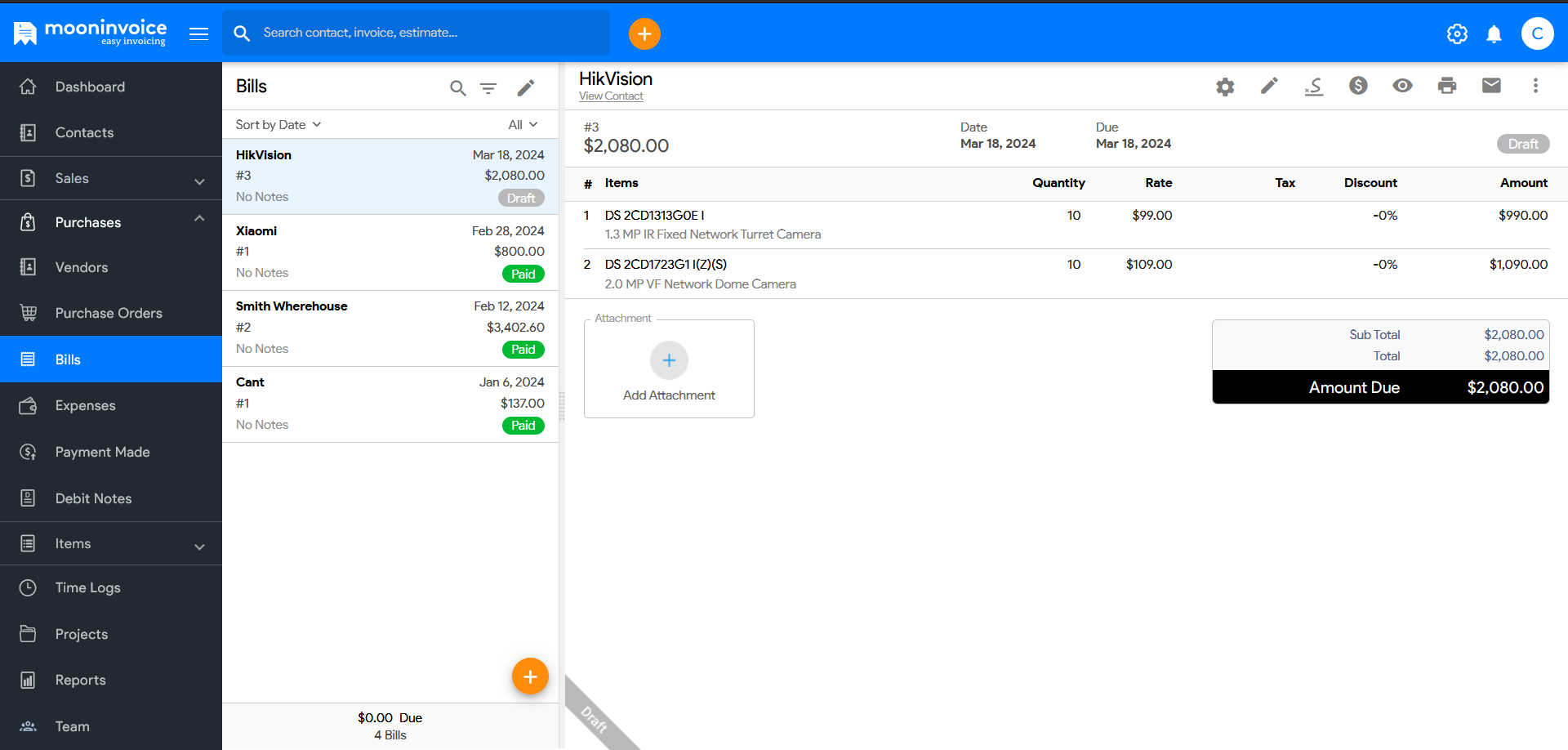The height and width of the screenshot is (750, 1568).
Task: Email the bill with envelope icon
Action: click(x=1491, y=85)
